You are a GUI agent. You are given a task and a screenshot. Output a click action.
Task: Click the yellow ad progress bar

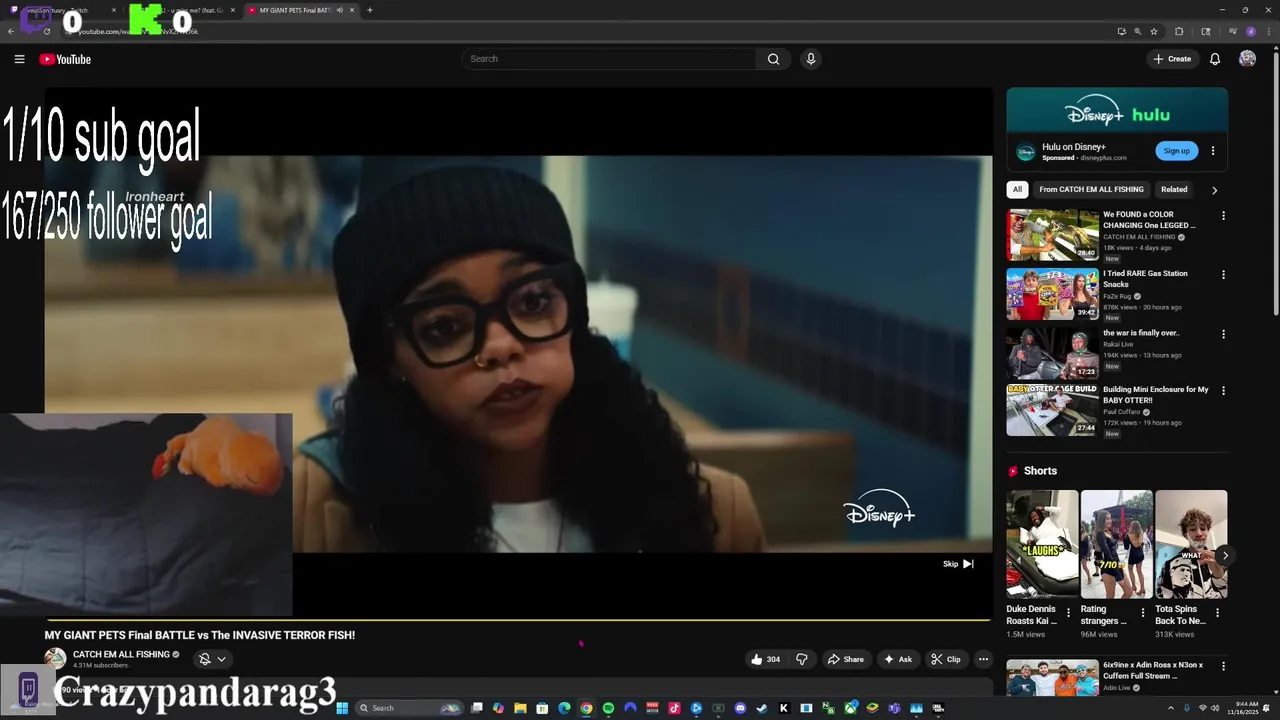518,620
